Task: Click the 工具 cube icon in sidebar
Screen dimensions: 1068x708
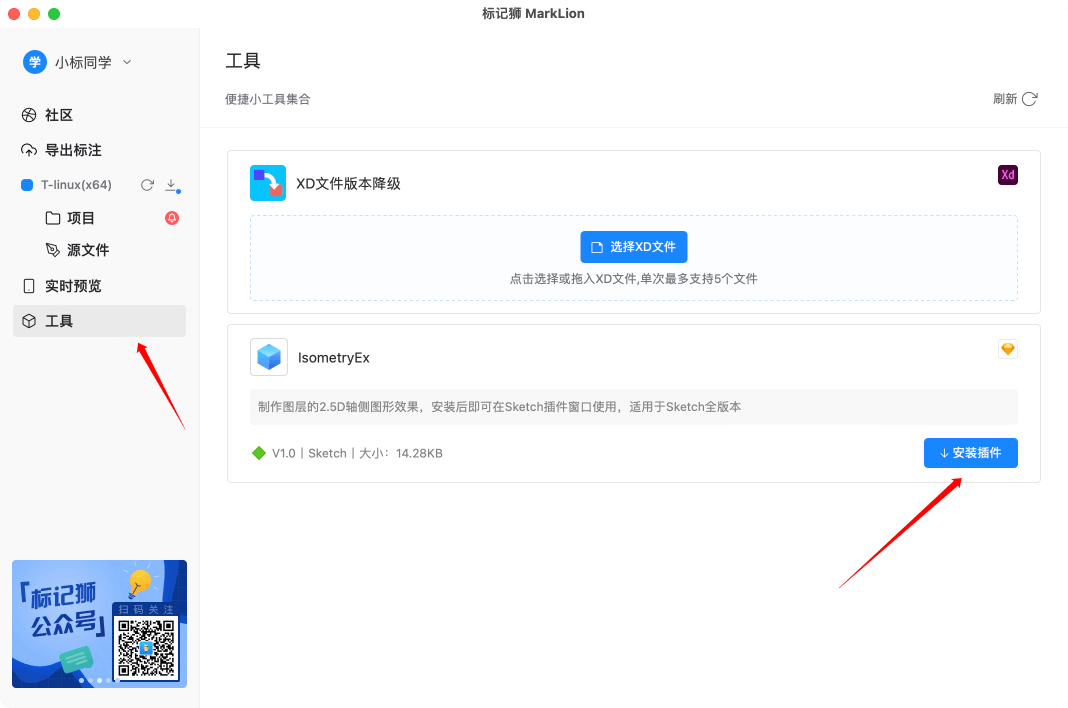Action: [x=29, y=321]
